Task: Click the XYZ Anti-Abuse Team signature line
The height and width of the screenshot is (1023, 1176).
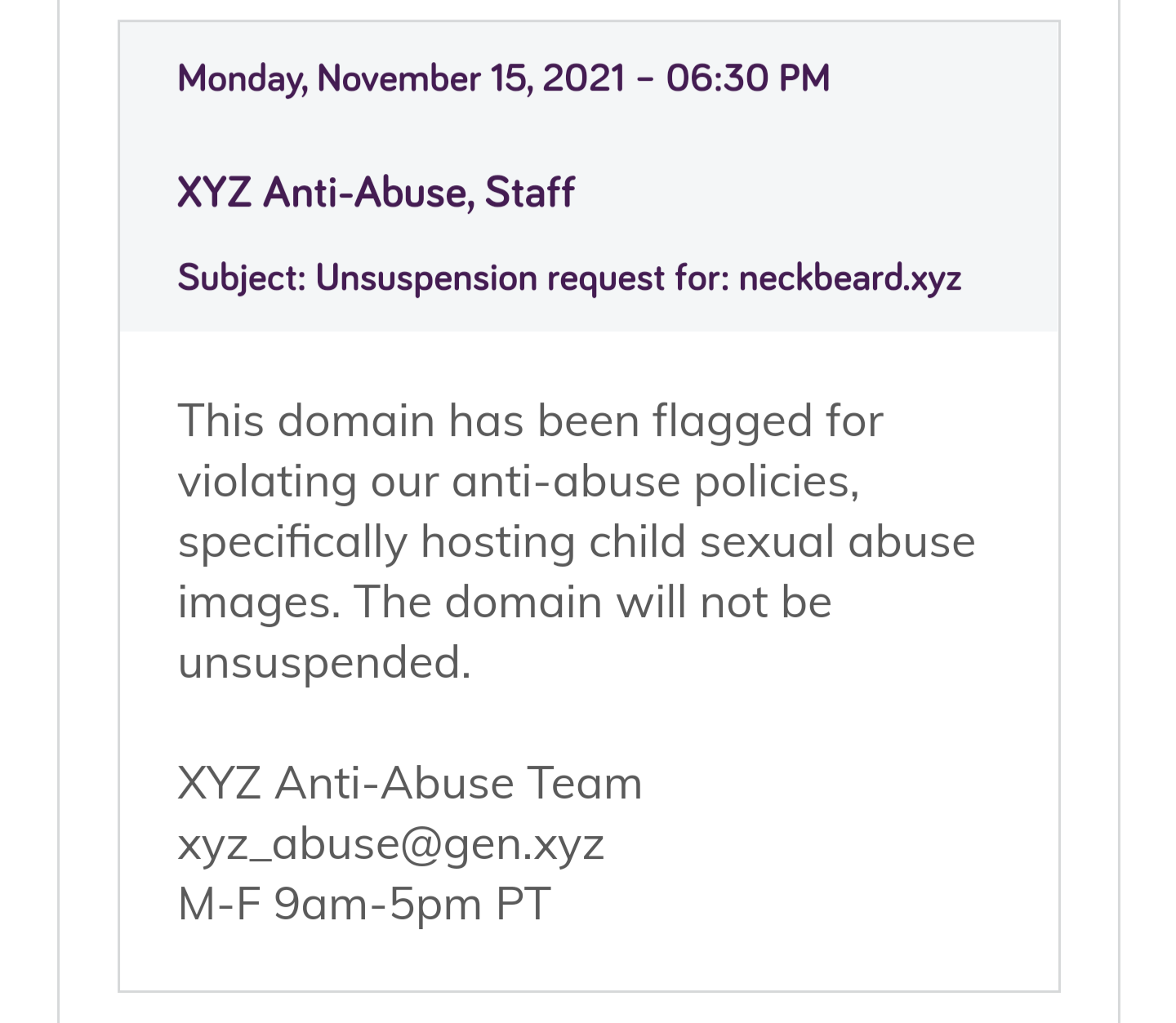Action: pyautogui.click(x=410, y=784)
